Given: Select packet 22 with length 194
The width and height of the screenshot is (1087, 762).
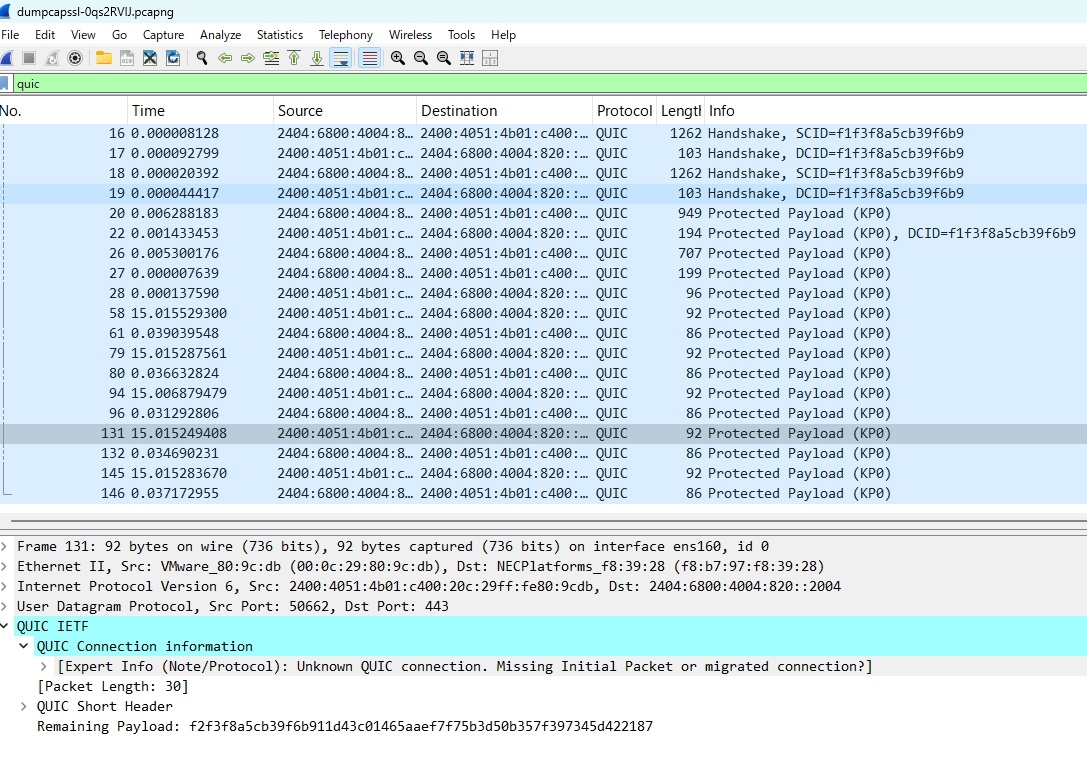Looking at the screenshot, I should point(544,234).
